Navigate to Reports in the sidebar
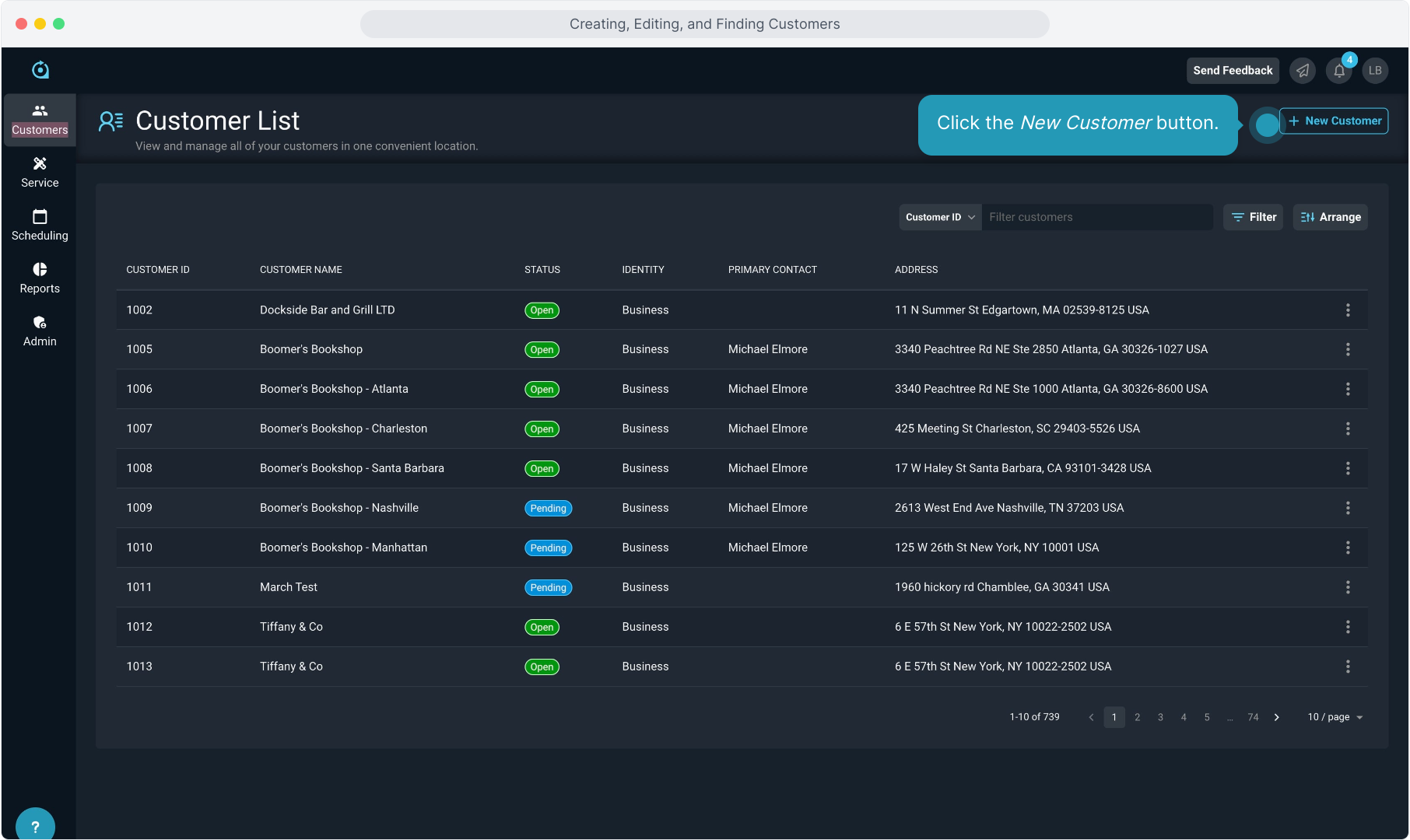Screen dimensions: 1410x840 coord(40,278)
